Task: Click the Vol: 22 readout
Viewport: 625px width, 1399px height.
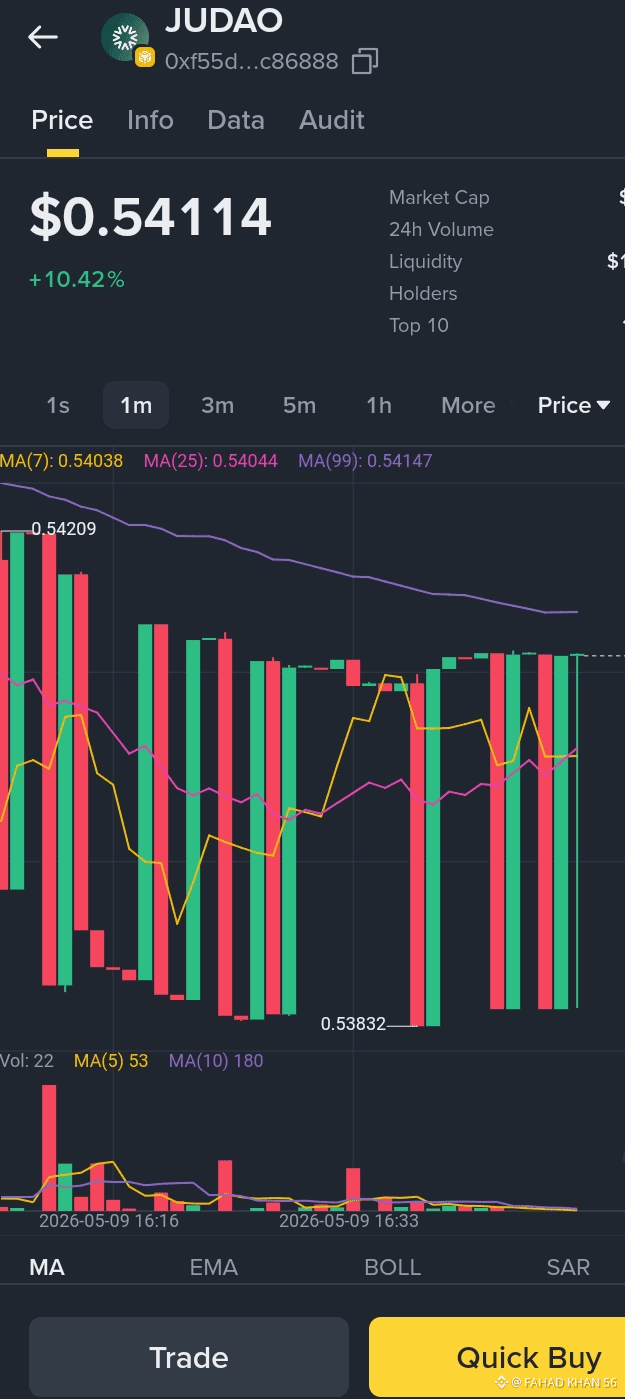Action: (x=27, y=1061)
